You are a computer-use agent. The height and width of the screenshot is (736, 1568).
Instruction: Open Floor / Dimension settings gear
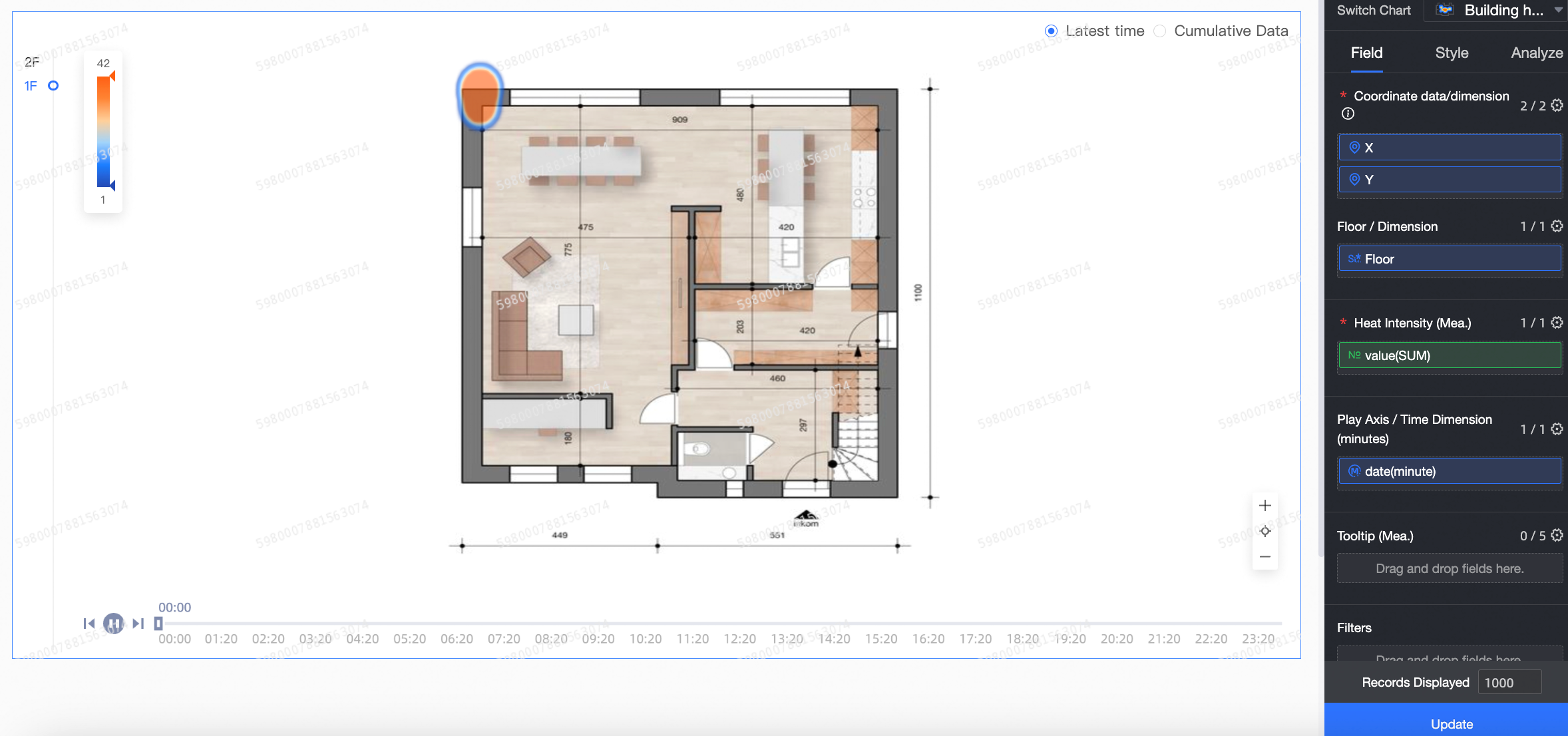[x=1557, y=226]
